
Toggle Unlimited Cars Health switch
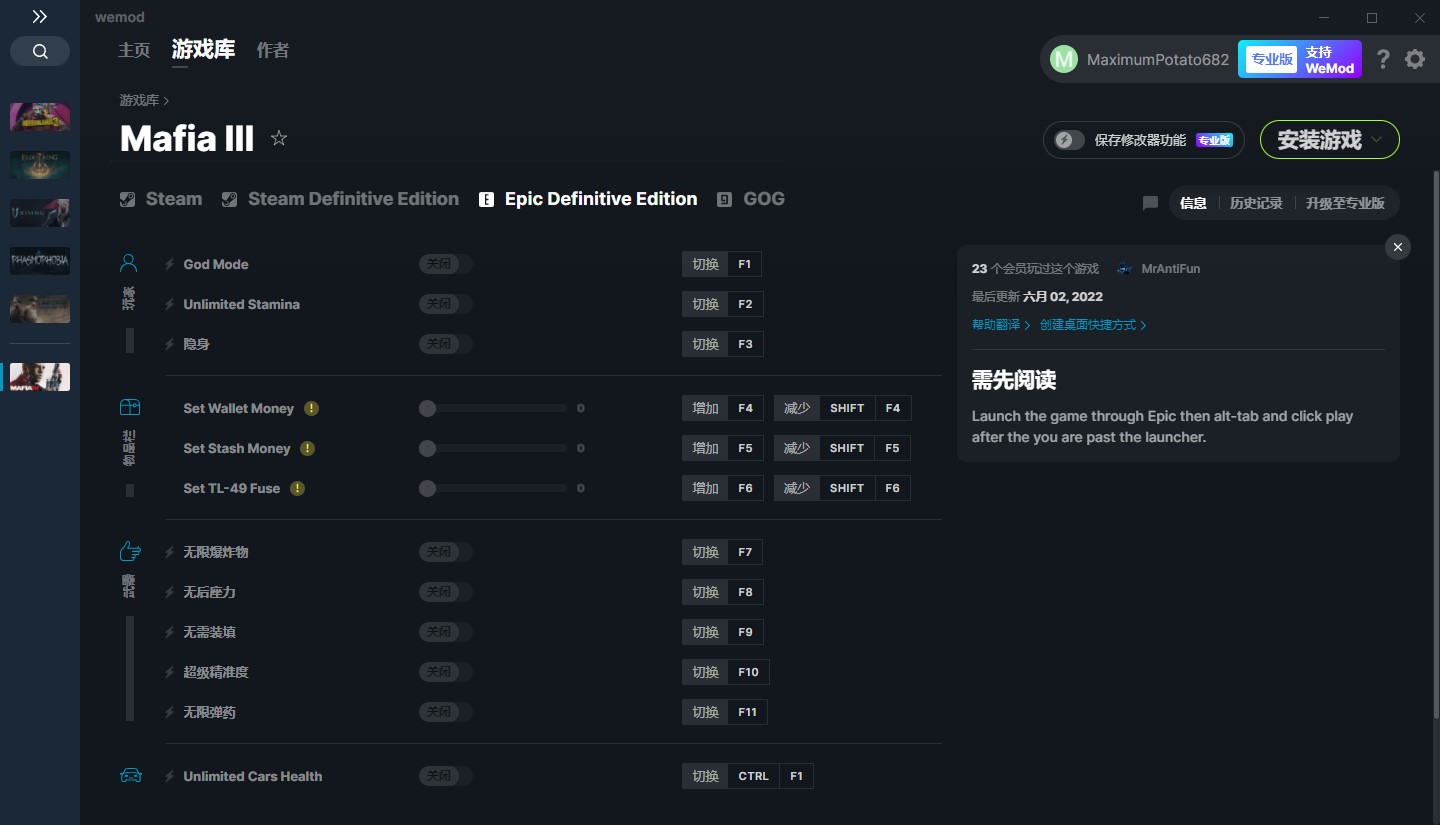446,776
